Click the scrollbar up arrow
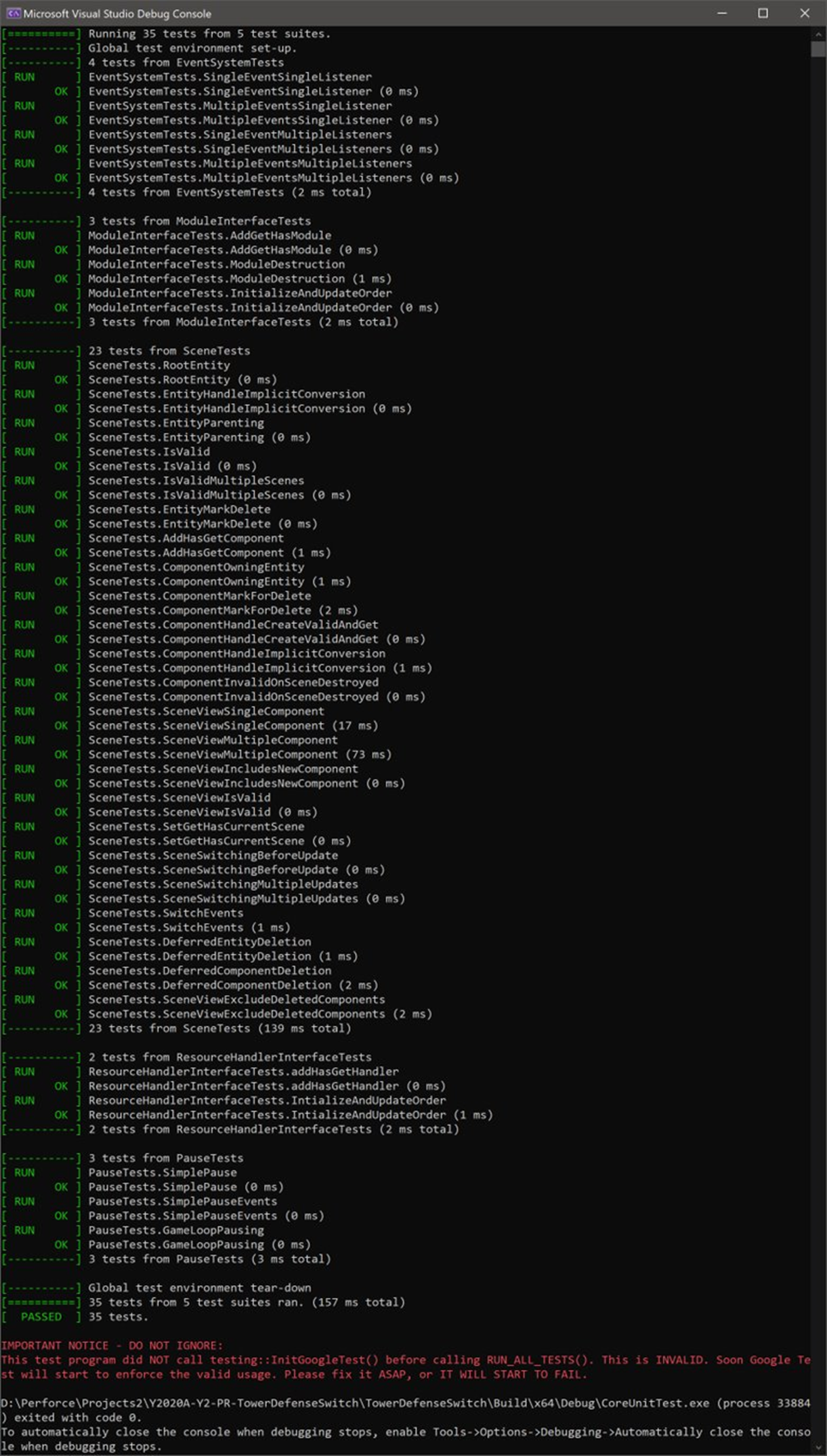 tap(818, 33)
